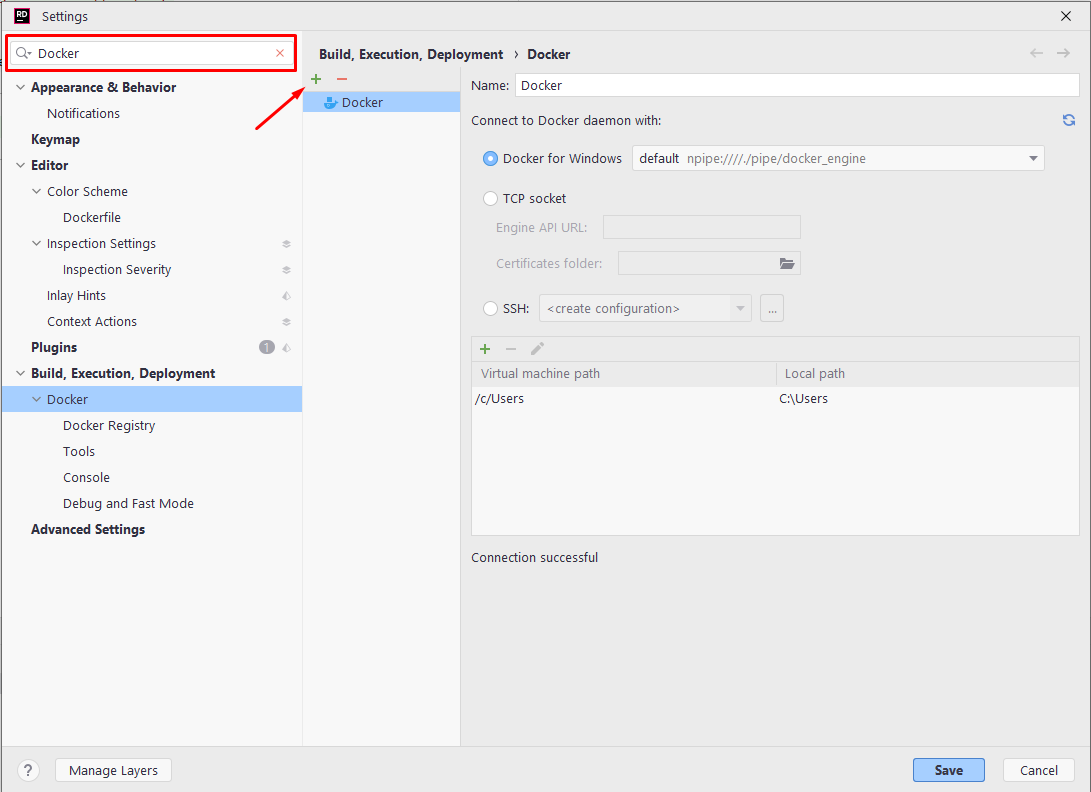Collapse the Docker tree node arrow
This screenshot has width=1091, height=792.
[37, 399]
